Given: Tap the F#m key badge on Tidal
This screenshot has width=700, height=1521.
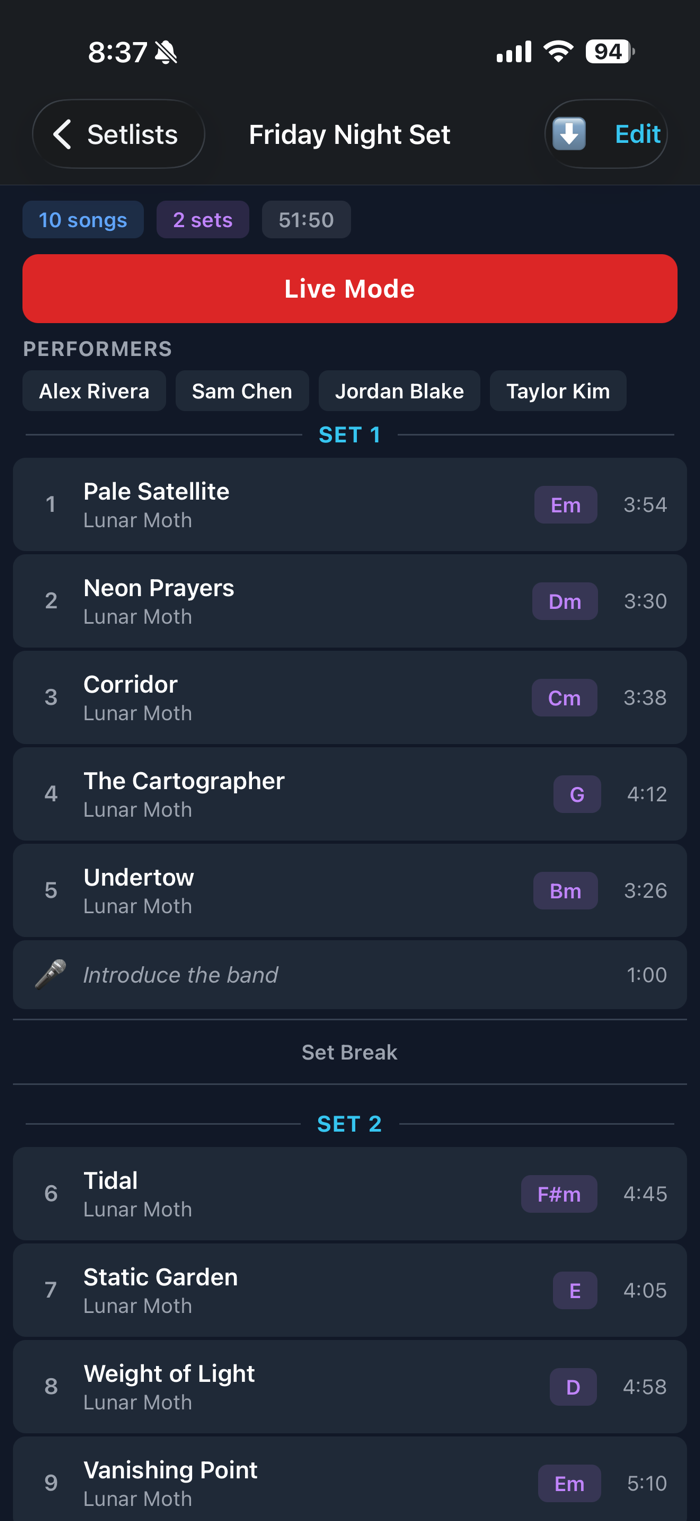Looking at the screenshot, I should pos(559,1194).
